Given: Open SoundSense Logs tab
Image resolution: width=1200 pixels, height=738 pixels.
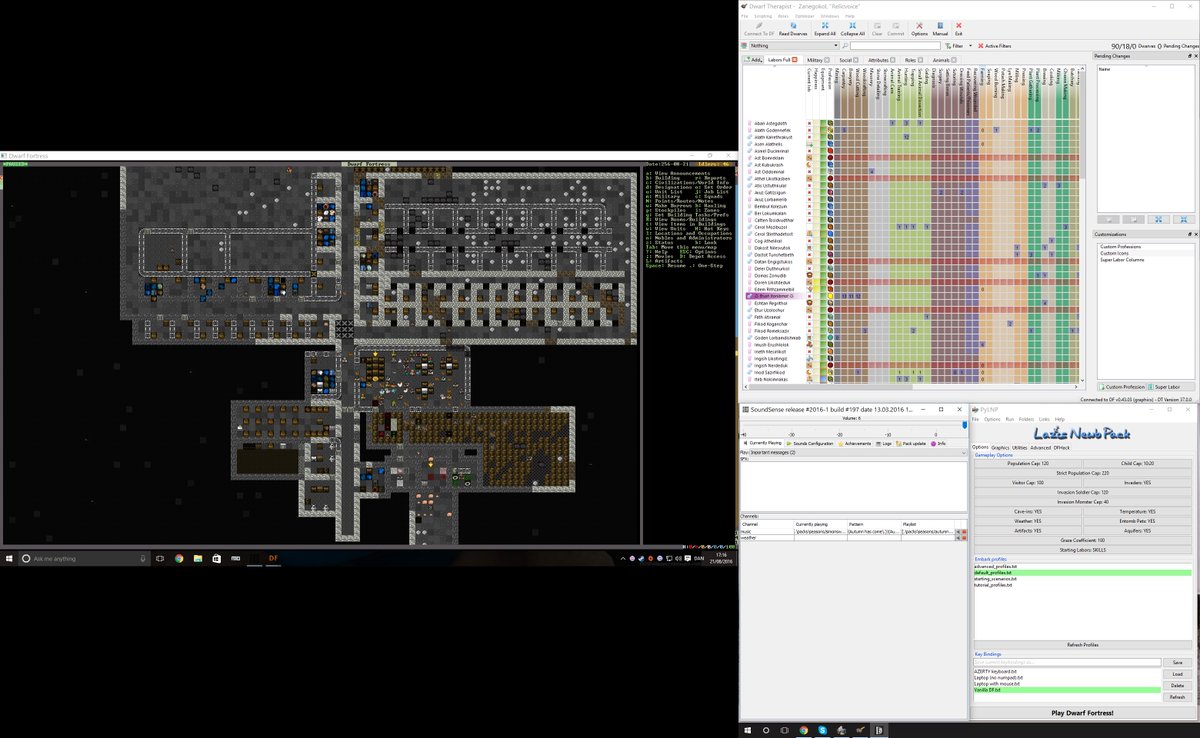Looking at the screenshot, I should [885, 443].
